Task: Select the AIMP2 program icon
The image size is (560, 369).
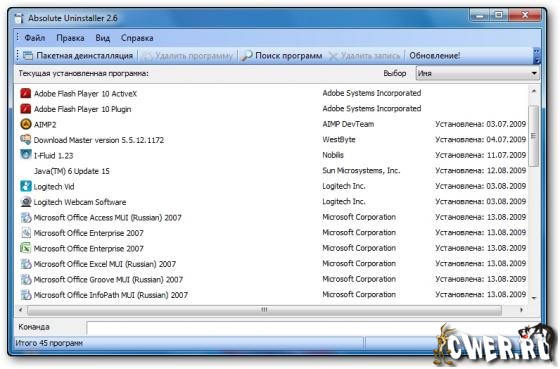Action: point(26,124)
